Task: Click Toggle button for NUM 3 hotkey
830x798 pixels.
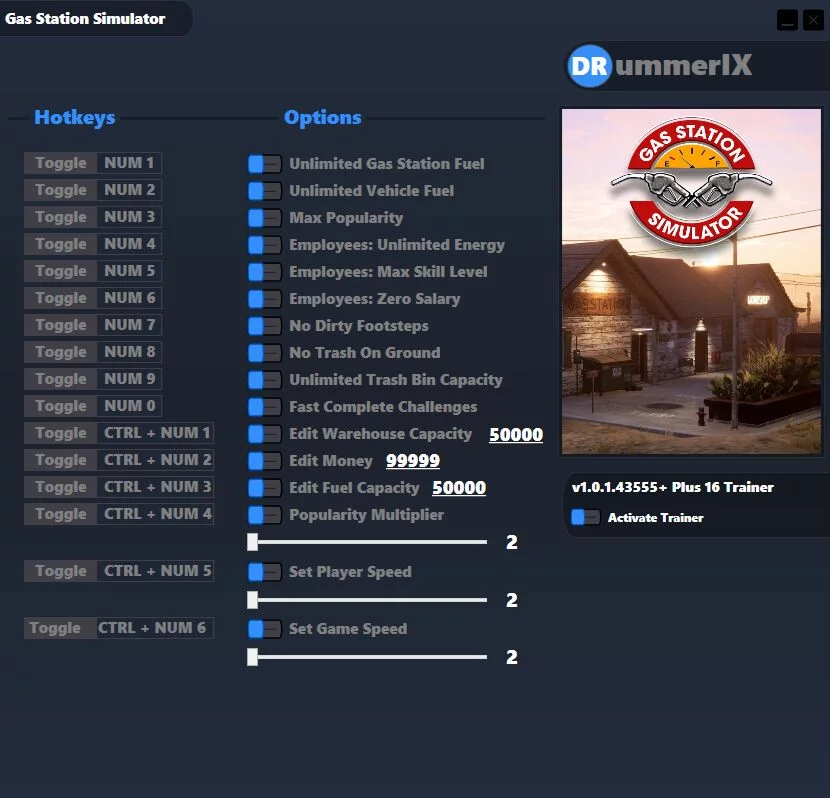Action: click(61, 217)
